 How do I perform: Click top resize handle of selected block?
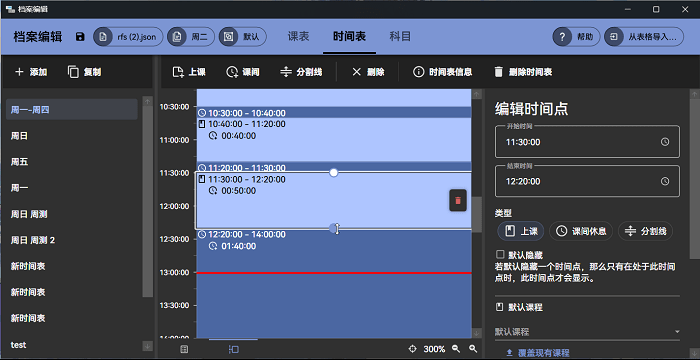pos(333,172)
